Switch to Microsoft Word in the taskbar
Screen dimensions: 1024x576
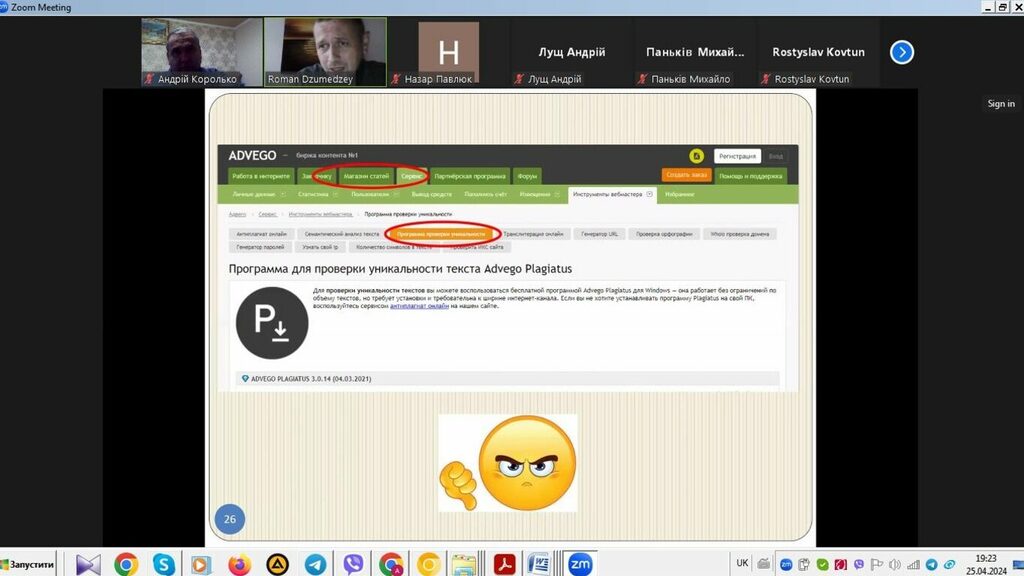point(539,564)
